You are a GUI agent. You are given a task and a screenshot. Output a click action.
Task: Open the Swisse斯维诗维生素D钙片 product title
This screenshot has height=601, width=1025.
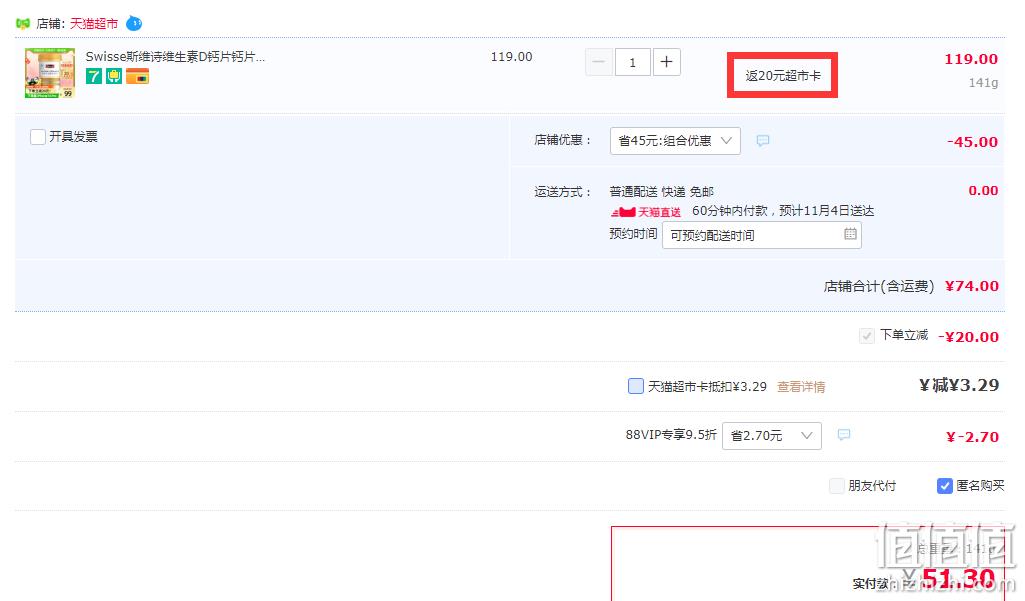pos(175,57)
